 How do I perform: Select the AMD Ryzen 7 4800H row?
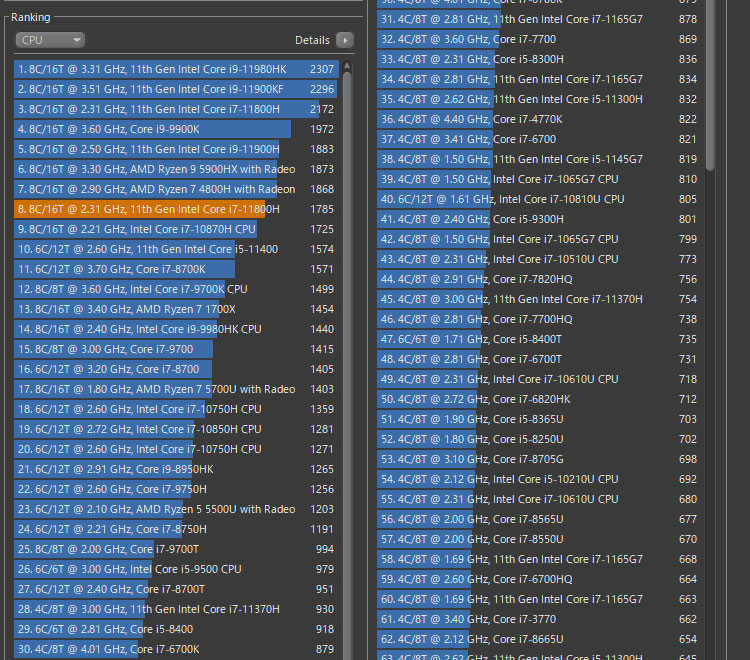pos(176,189)
